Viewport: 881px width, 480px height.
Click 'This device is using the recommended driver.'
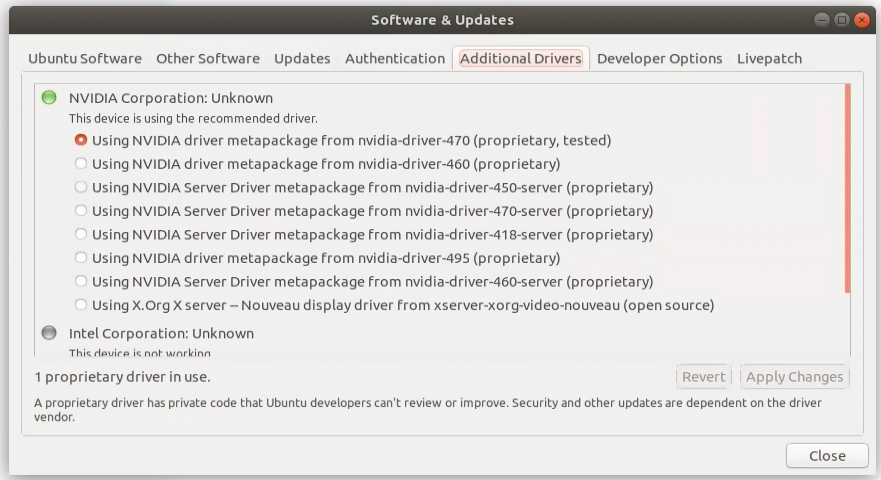[x=193, y=119]
